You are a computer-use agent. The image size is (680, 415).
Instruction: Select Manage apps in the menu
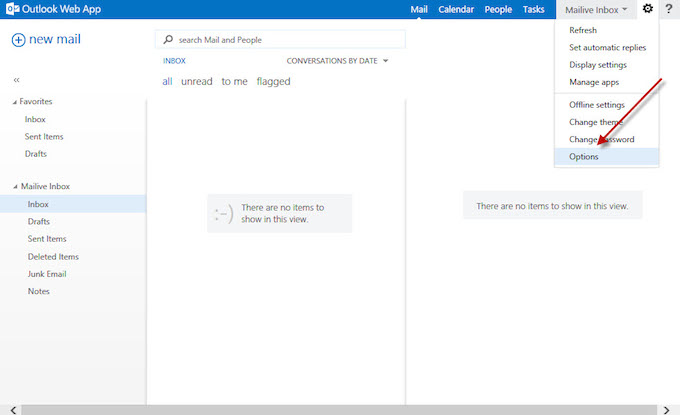pos(606,82)
